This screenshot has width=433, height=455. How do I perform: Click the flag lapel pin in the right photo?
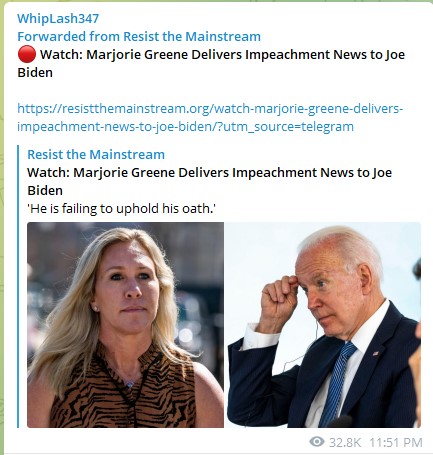click(x=376, y=353)
